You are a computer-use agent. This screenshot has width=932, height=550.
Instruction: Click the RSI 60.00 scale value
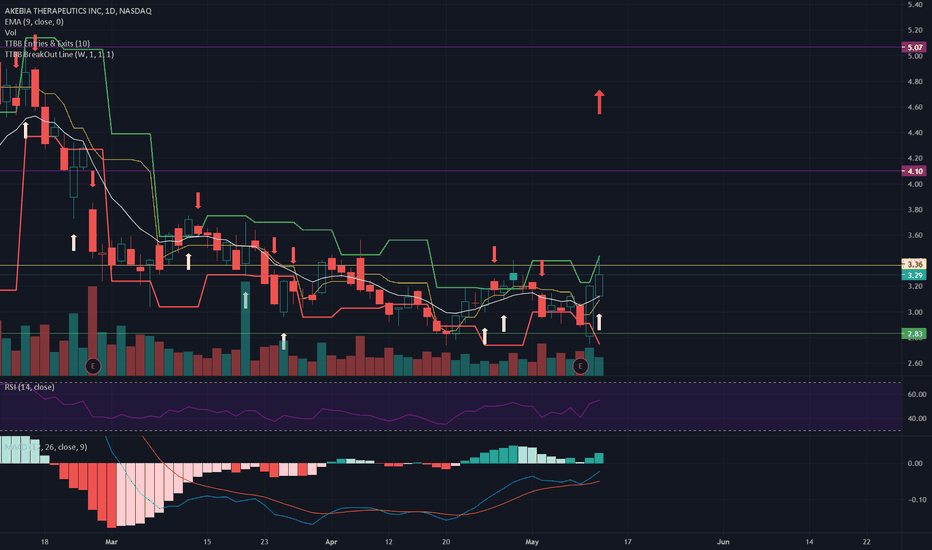(x=917, y=394)
